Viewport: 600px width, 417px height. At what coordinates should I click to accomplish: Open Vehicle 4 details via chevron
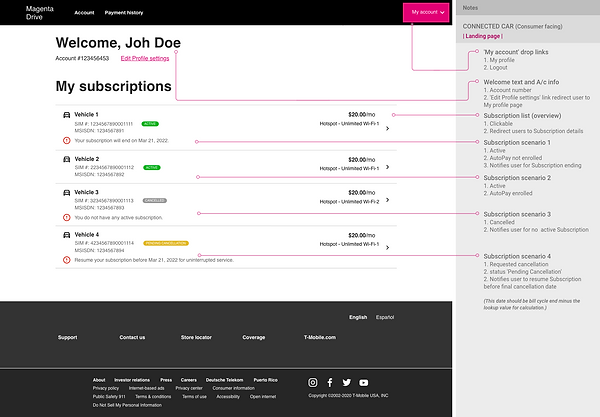point(388,248)
